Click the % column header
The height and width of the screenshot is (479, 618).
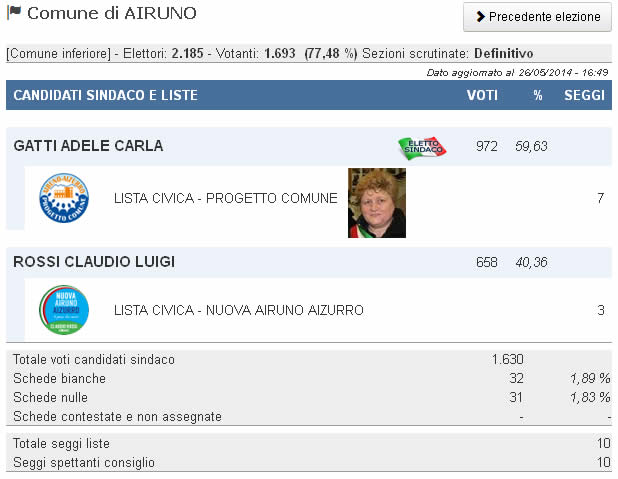click(x=538, y=95)
